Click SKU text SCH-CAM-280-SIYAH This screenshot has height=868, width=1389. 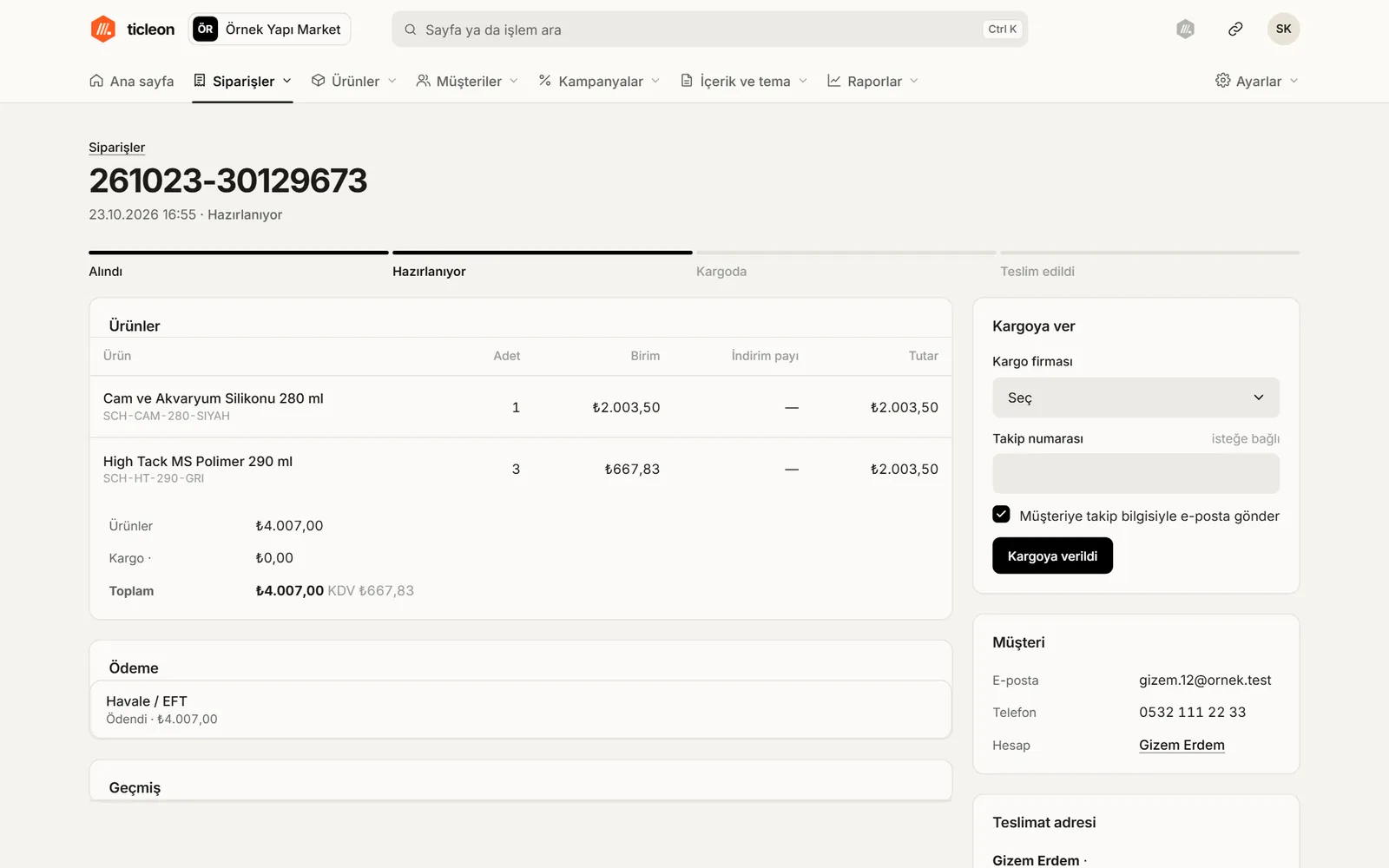point(167,417)
